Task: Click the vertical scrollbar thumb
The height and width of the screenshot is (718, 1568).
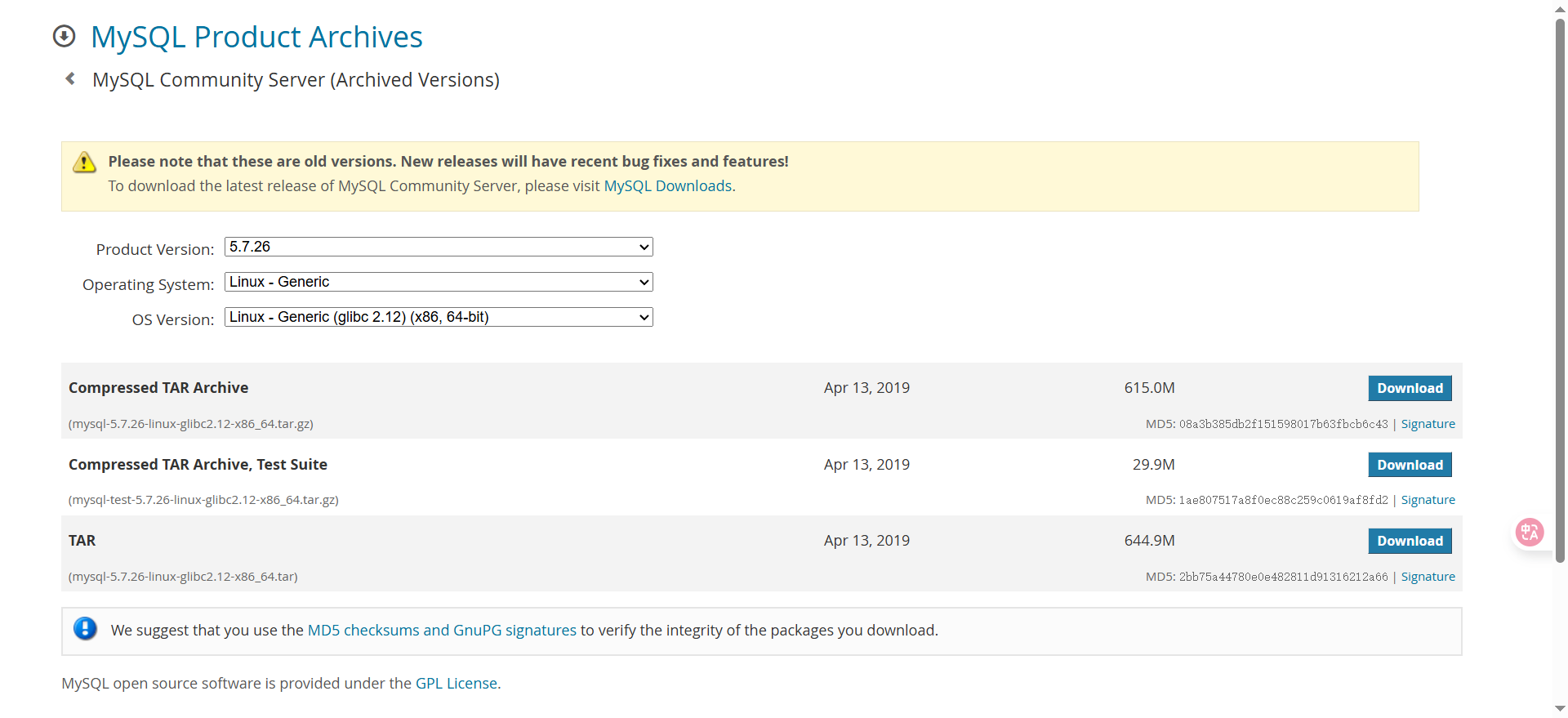Action: (x=1560, y=286)
